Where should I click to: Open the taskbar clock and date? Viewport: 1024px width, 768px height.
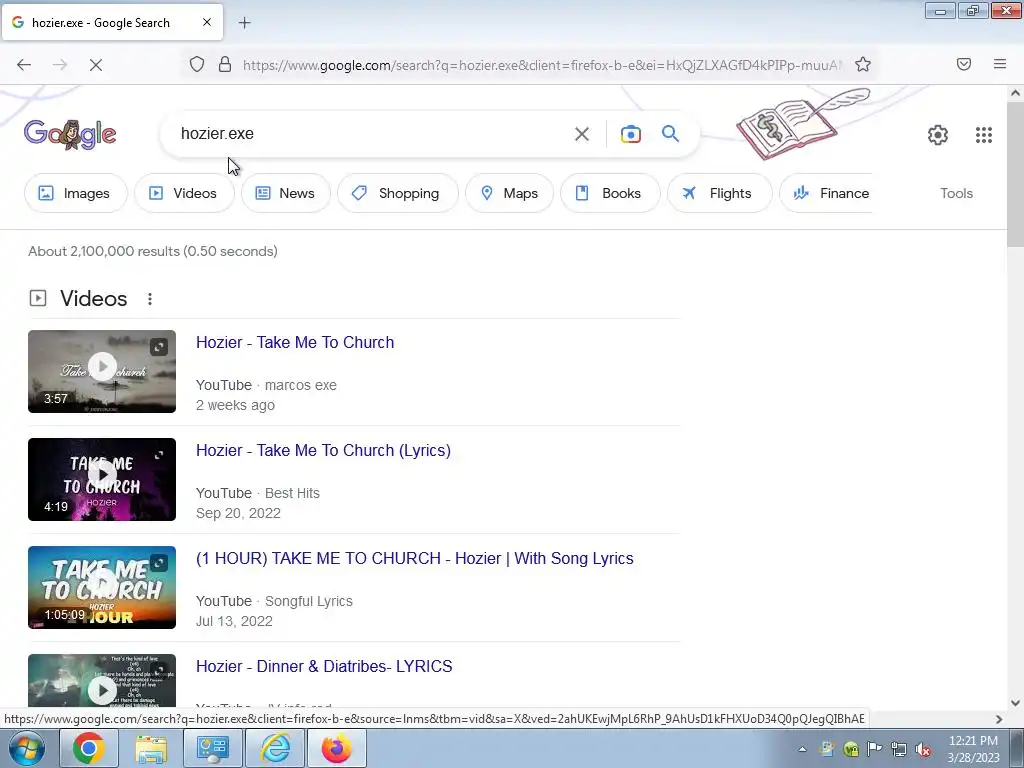point(973,749)
